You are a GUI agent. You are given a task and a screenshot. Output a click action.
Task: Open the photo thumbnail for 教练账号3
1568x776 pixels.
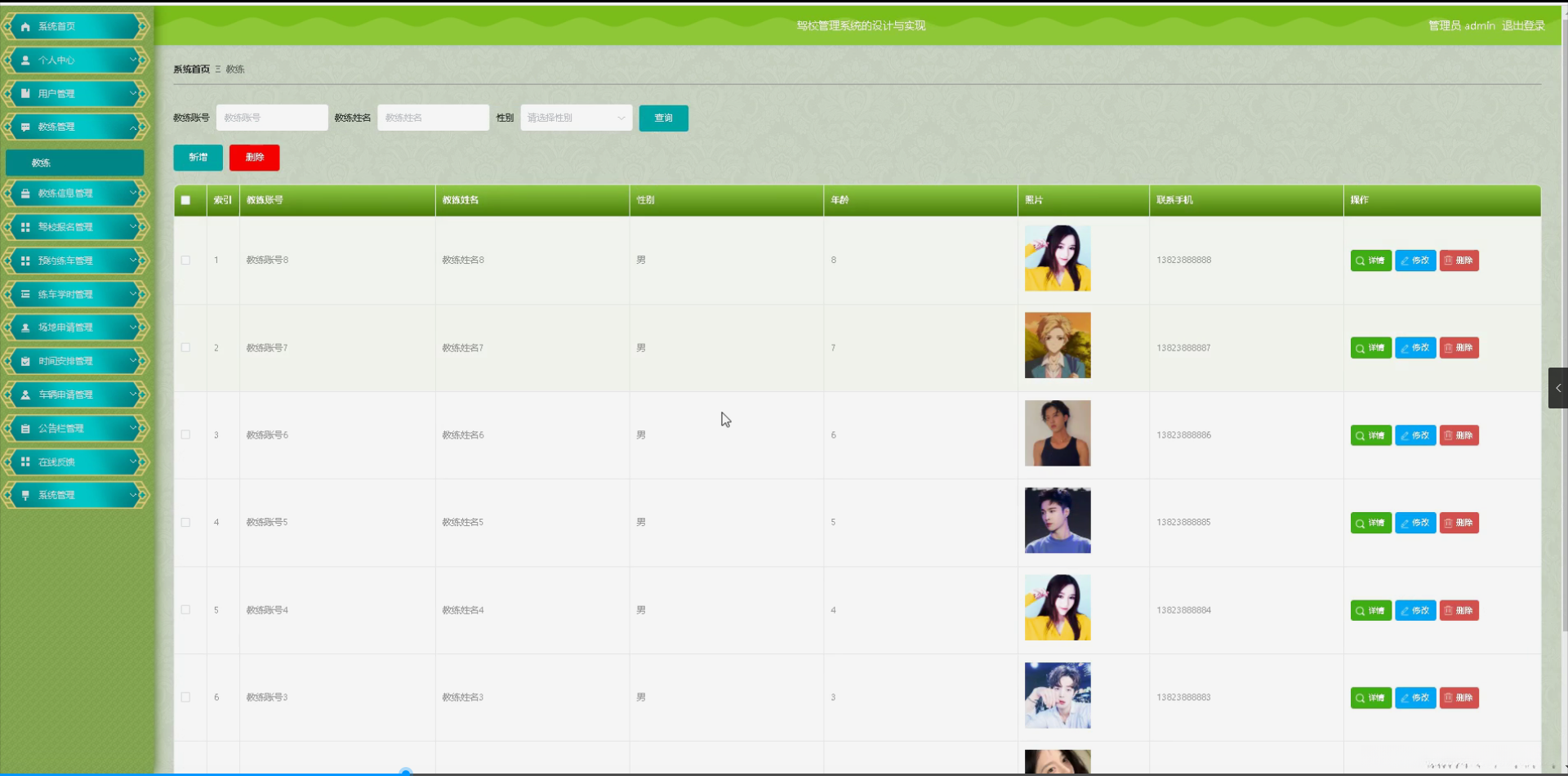(x=1058, y=695)
